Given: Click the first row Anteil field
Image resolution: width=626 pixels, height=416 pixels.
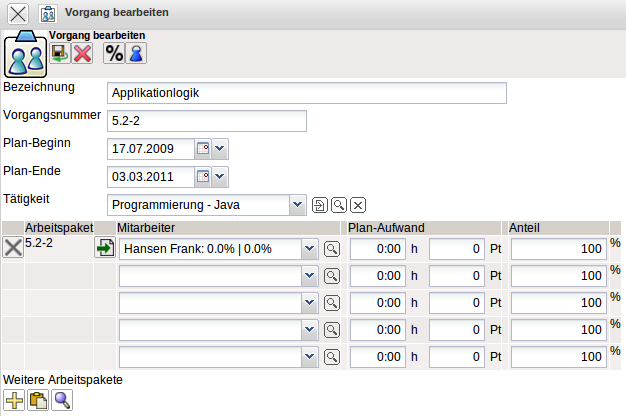Looking at the screenshot, I should [558, 249].
